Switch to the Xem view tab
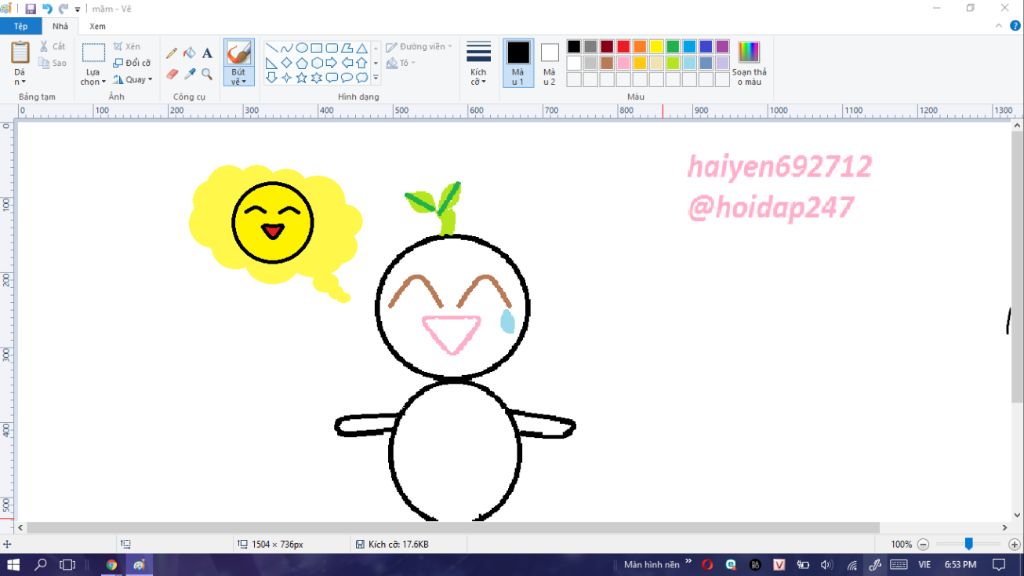This screenshot has height=576, width=1024. [x=97, y=26]
